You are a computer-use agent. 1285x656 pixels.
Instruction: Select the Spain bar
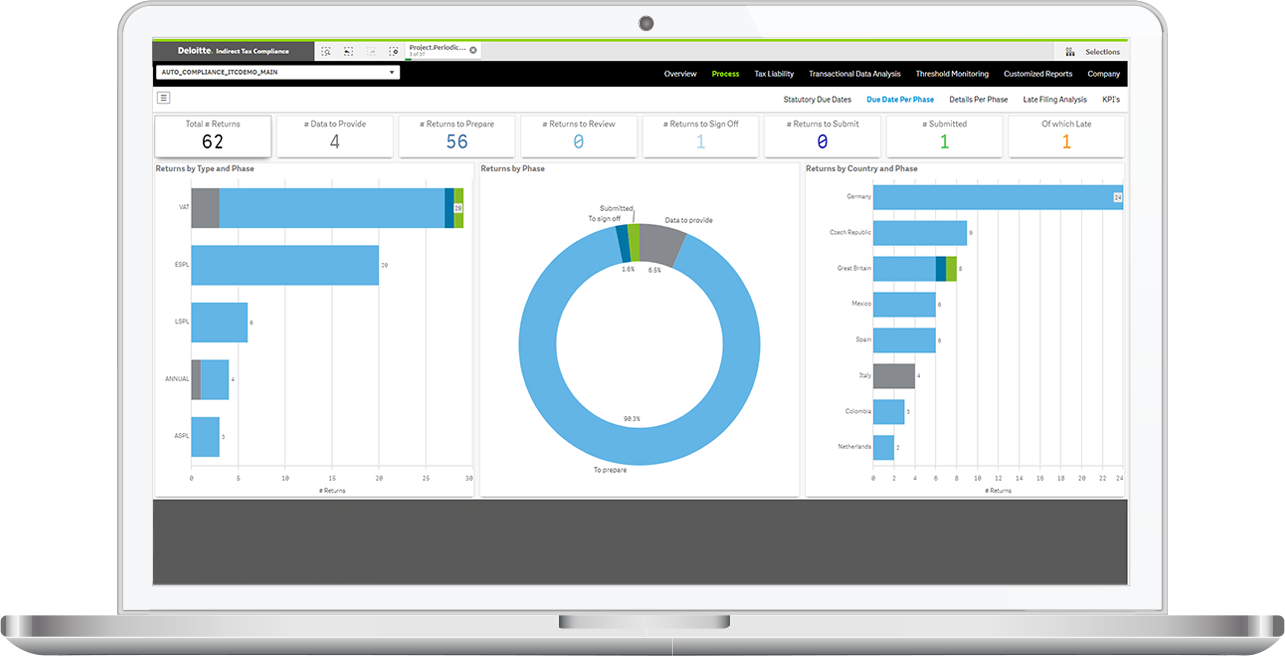click(x=905, y=340)
